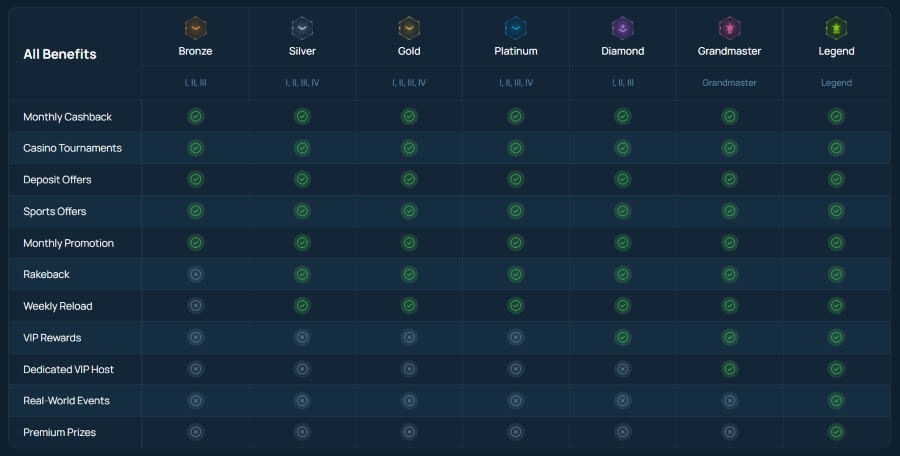This screenshot has height=456, width=900.
Task: Click Gold's Dedicated VIP Host X icon
Action: (409, 369)
